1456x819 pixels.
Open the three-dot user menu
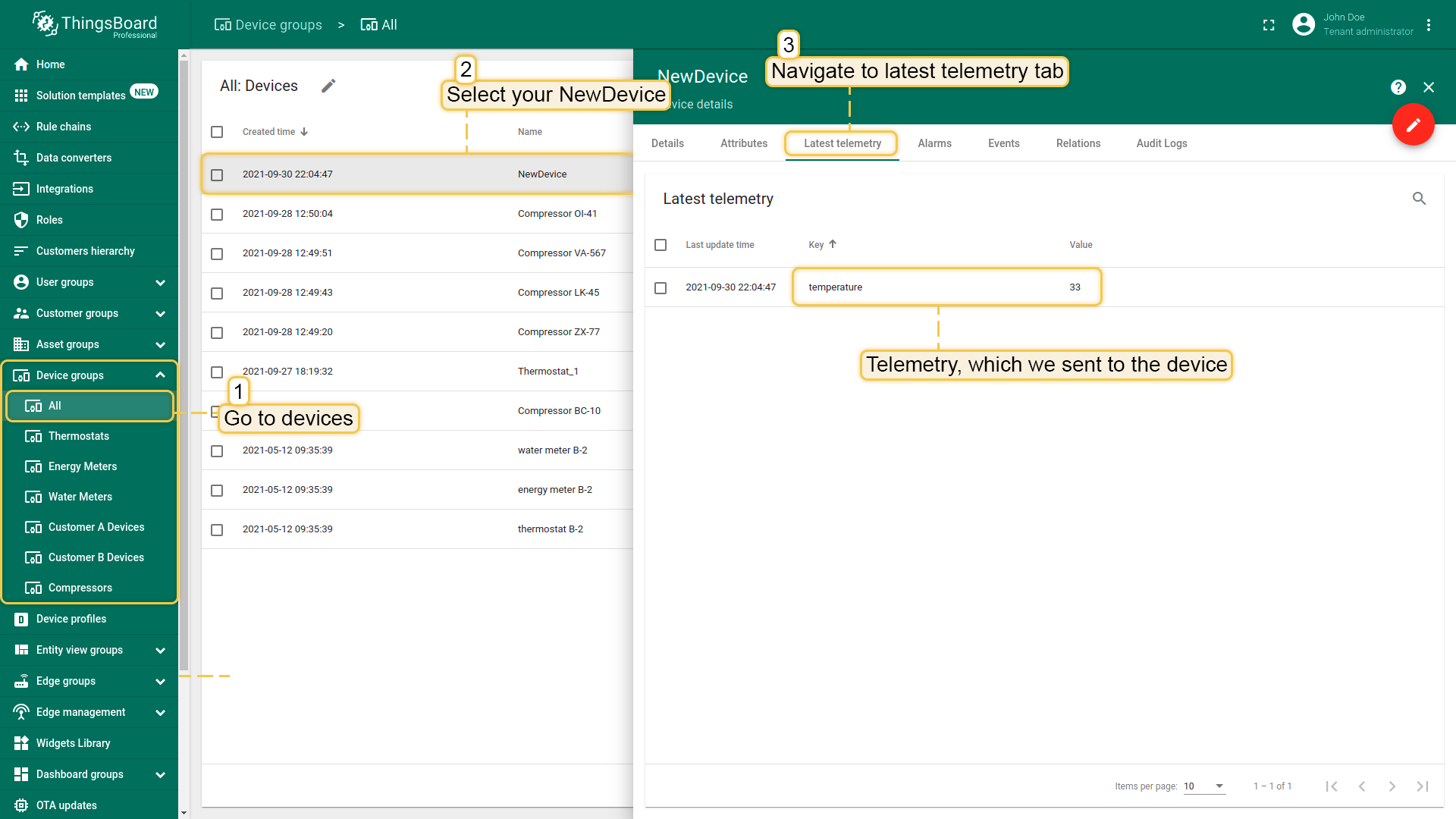click(x=1429, y=25)
